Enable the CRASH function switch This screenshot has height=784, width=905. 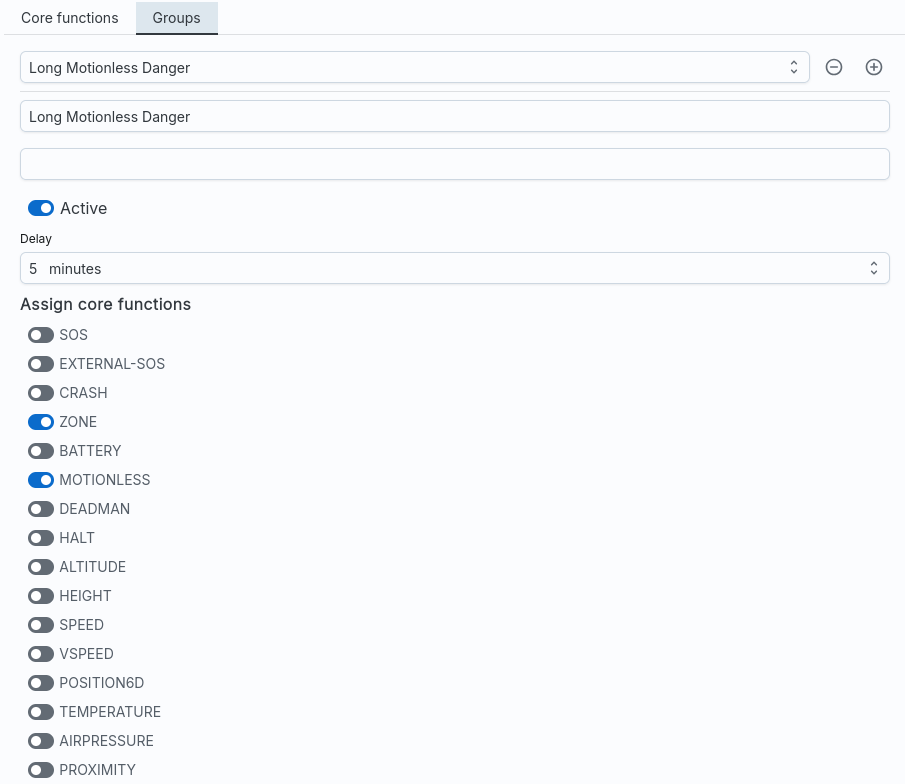41,393
